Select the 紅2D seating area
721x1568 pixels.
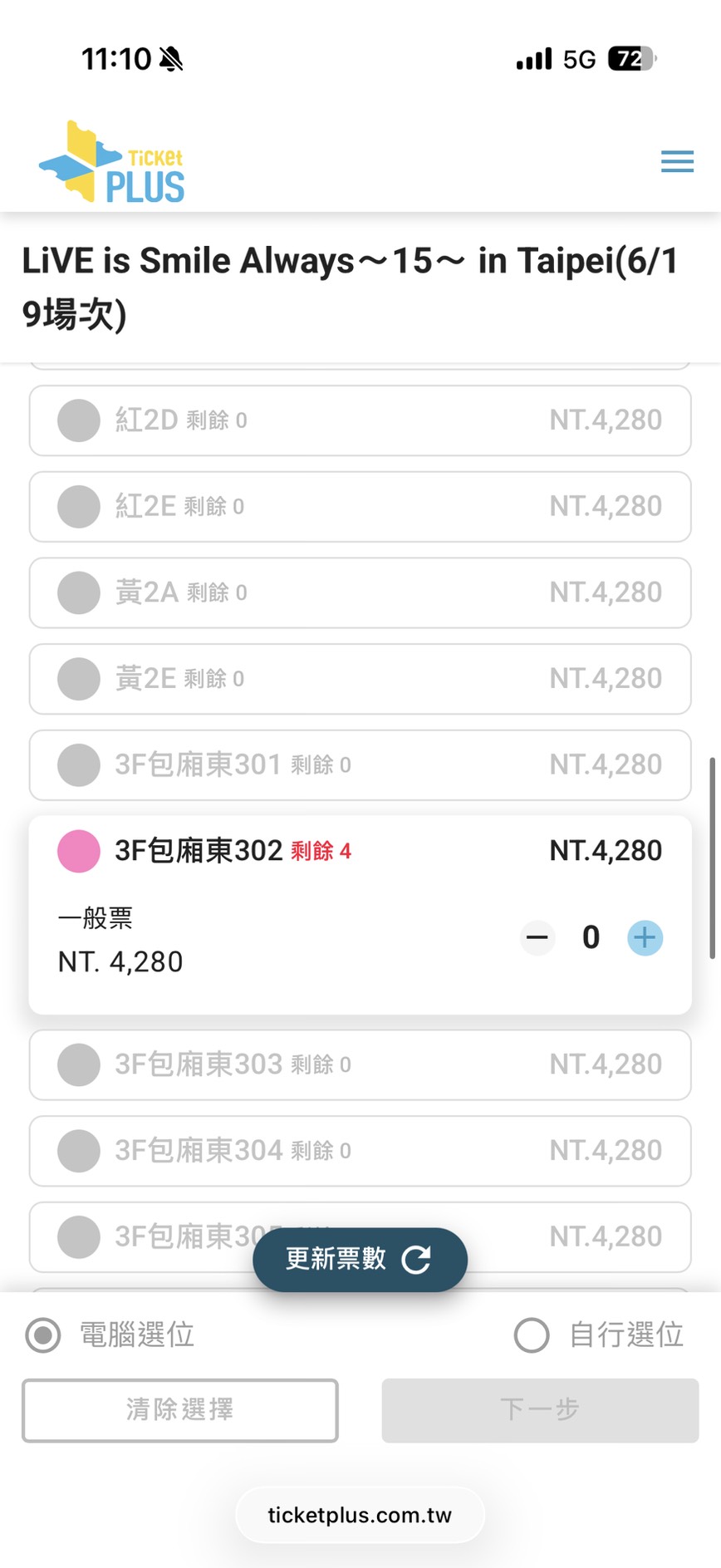(360, 420)
